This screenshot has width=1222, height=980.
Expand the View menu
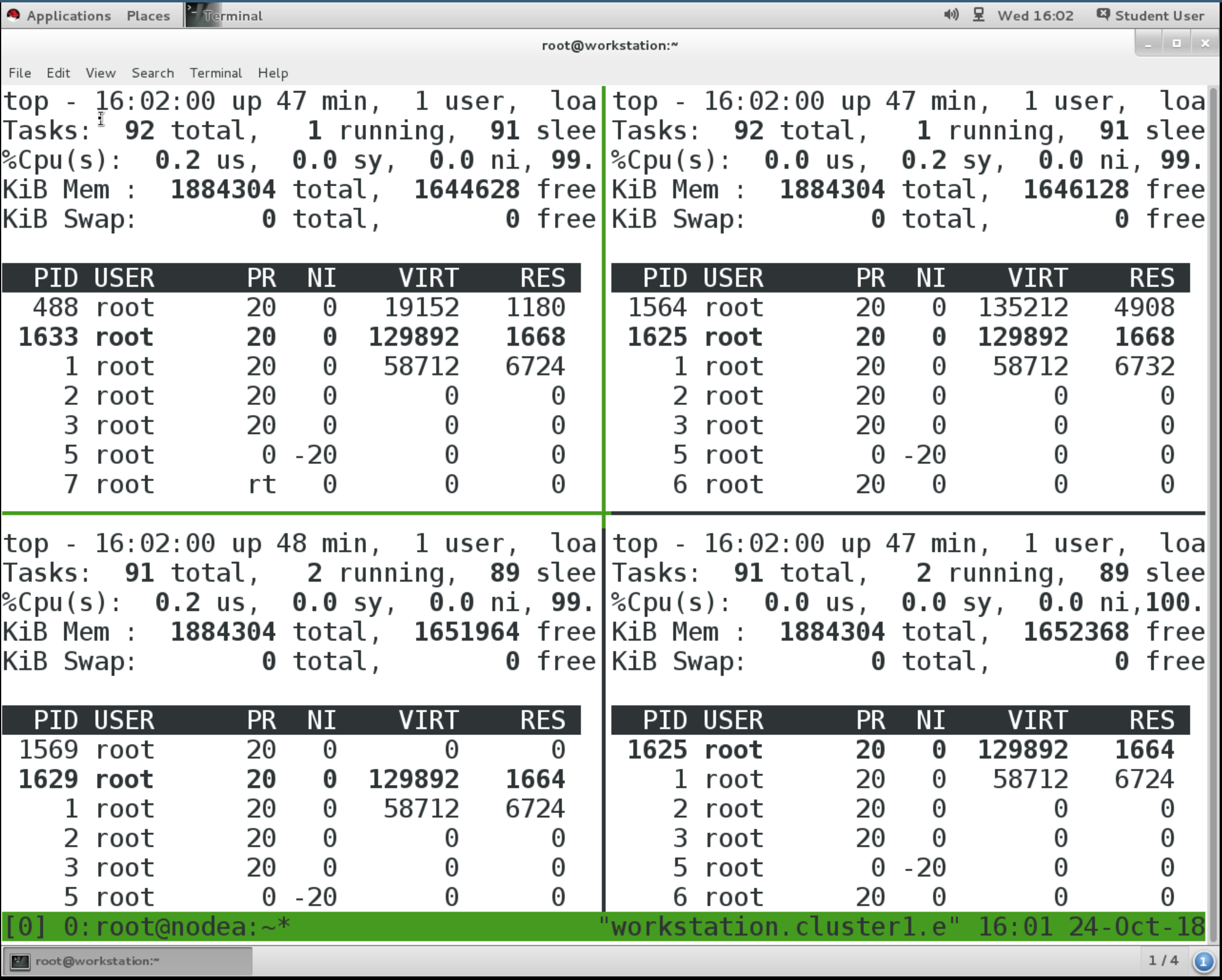point(100,73)
